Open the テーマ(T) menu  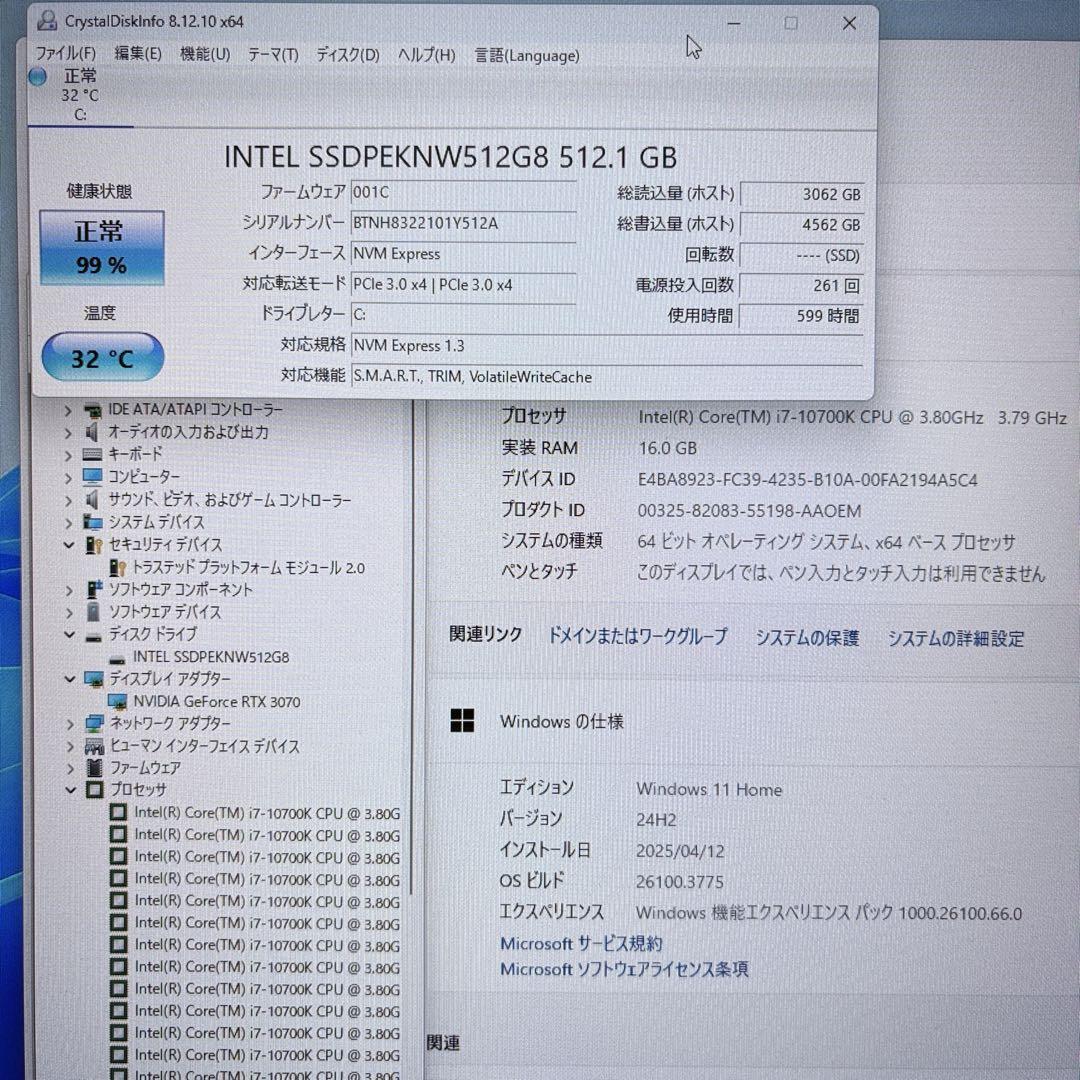tap(273, 55)
